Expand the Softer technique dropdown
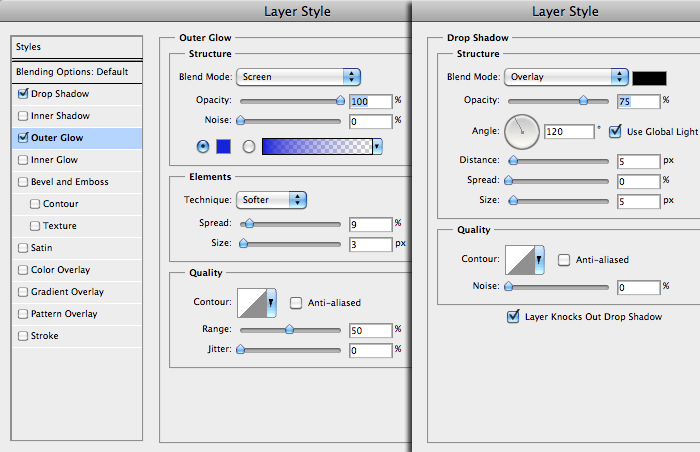This screenshot has height=452, width=700. click(271, 199)
